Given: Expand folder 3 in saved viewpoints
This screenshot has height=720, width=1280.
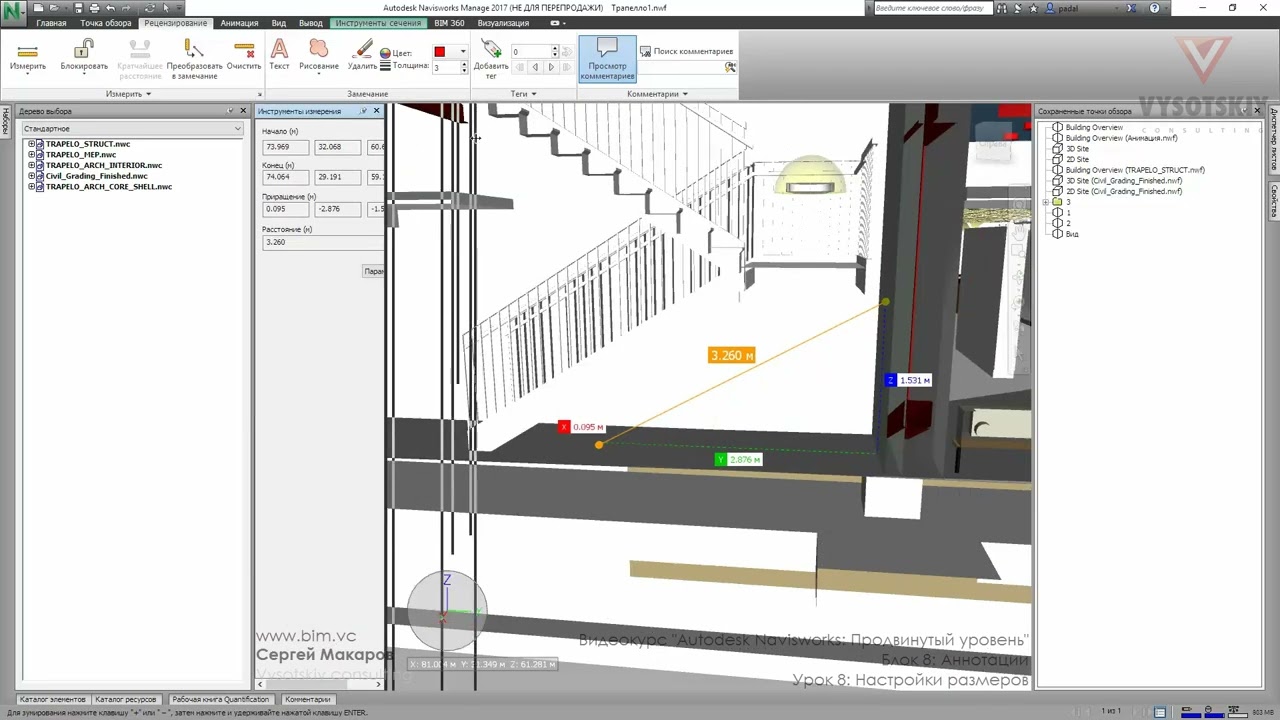Looking at the screenshot, I should 1045,202.
